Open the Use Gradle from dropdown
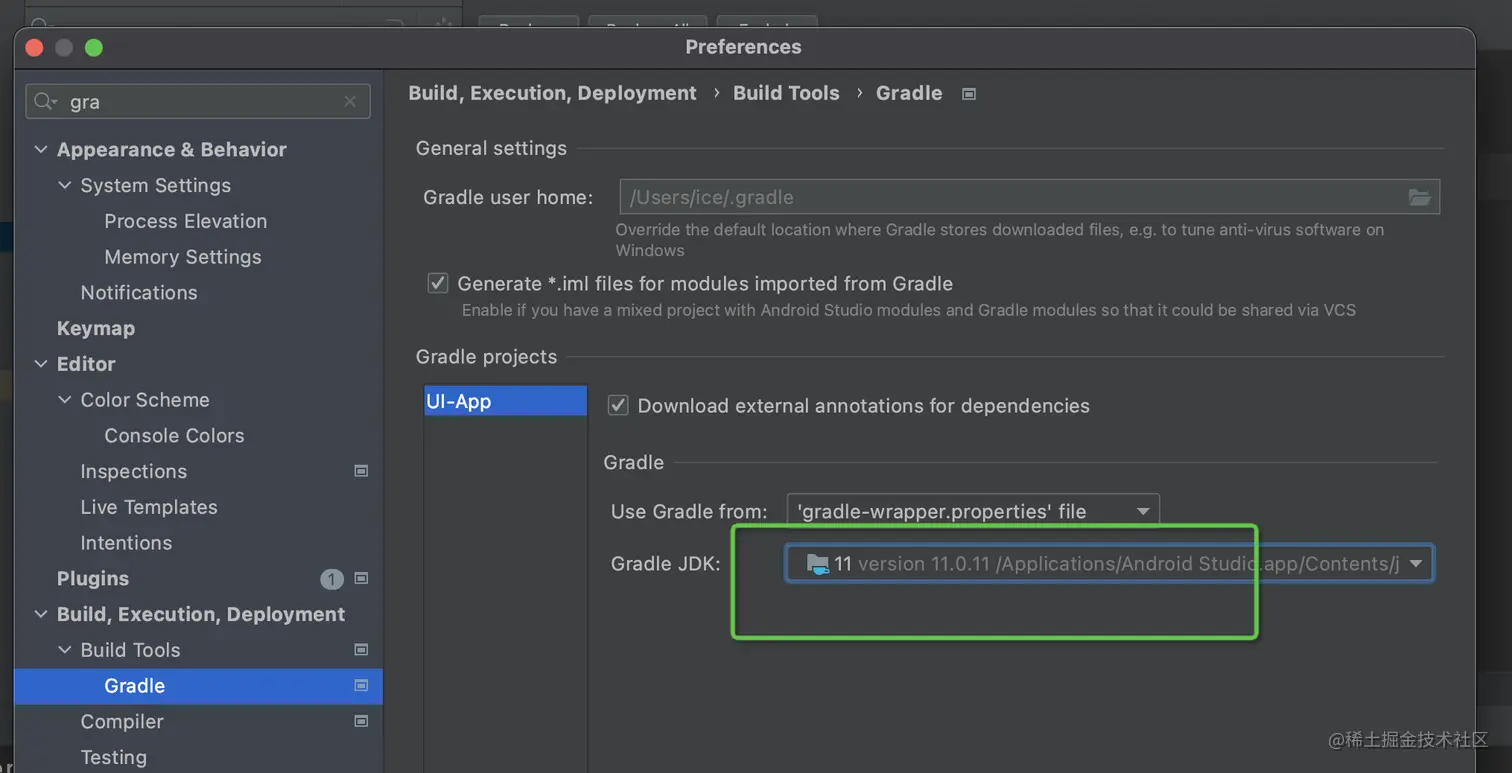The width and height of the screenshot is (1512, 773). coord(972,511)
